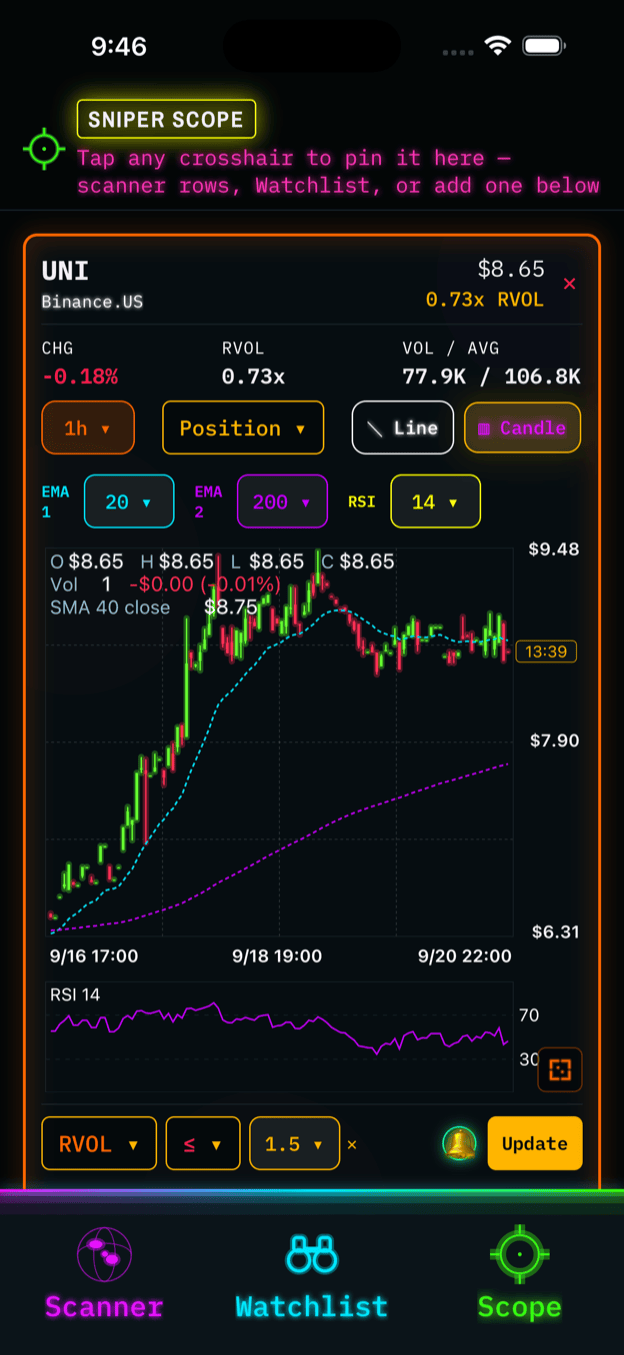Tap the 9/16 17:00 time axis label
Image resolution: width=624 pixels, height=1355 pixels.
pos(94,956)
